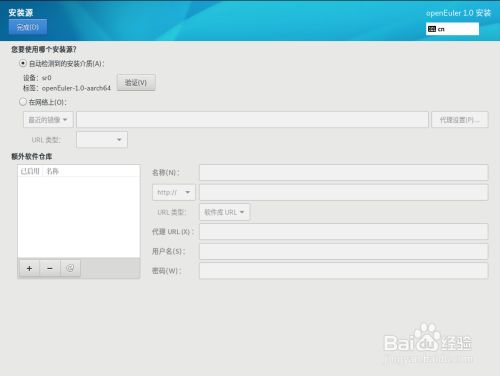
Task: Remove repository using the minus icon
Action: (50, 268)
